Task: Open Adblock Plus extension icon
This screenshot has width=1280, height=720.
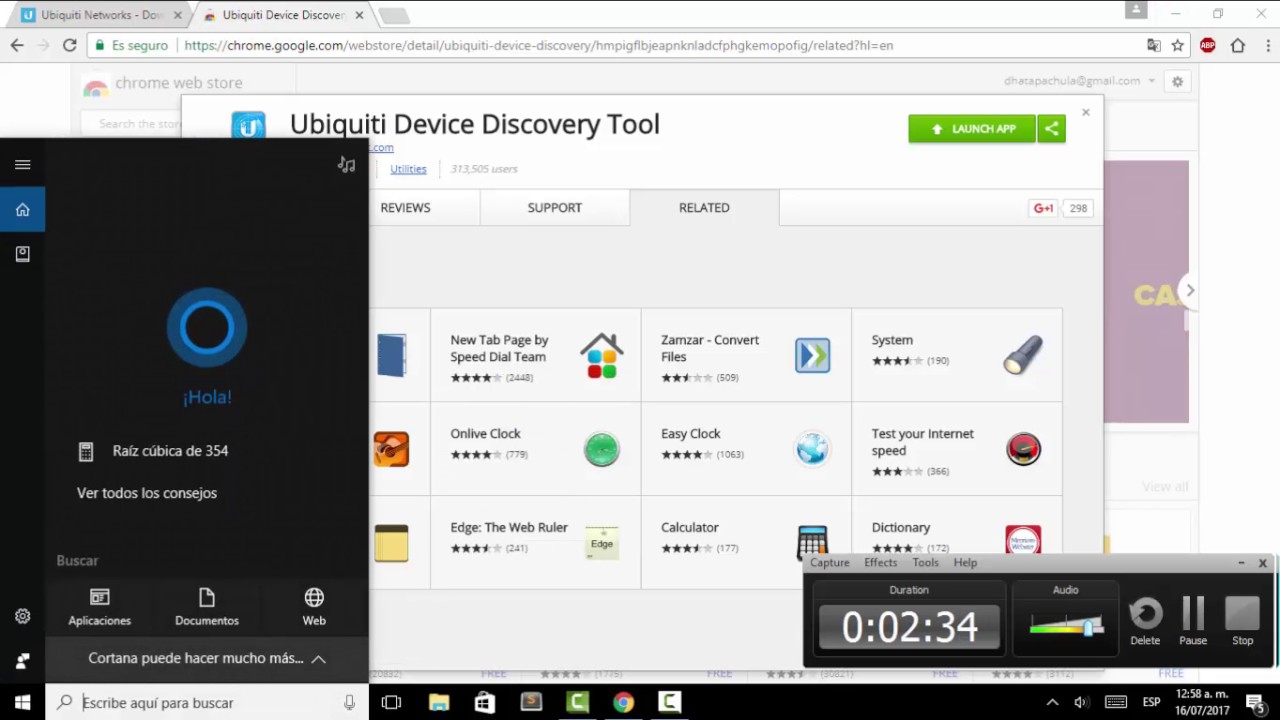Action: point(1208,45)
